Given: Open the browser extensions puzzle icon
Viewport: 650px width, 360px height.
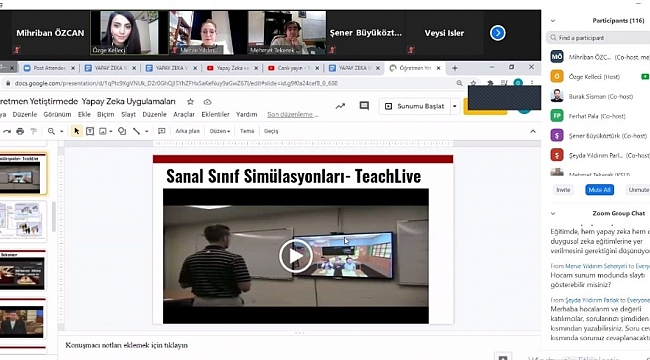Looking at the screenshot, I should 490,83.
